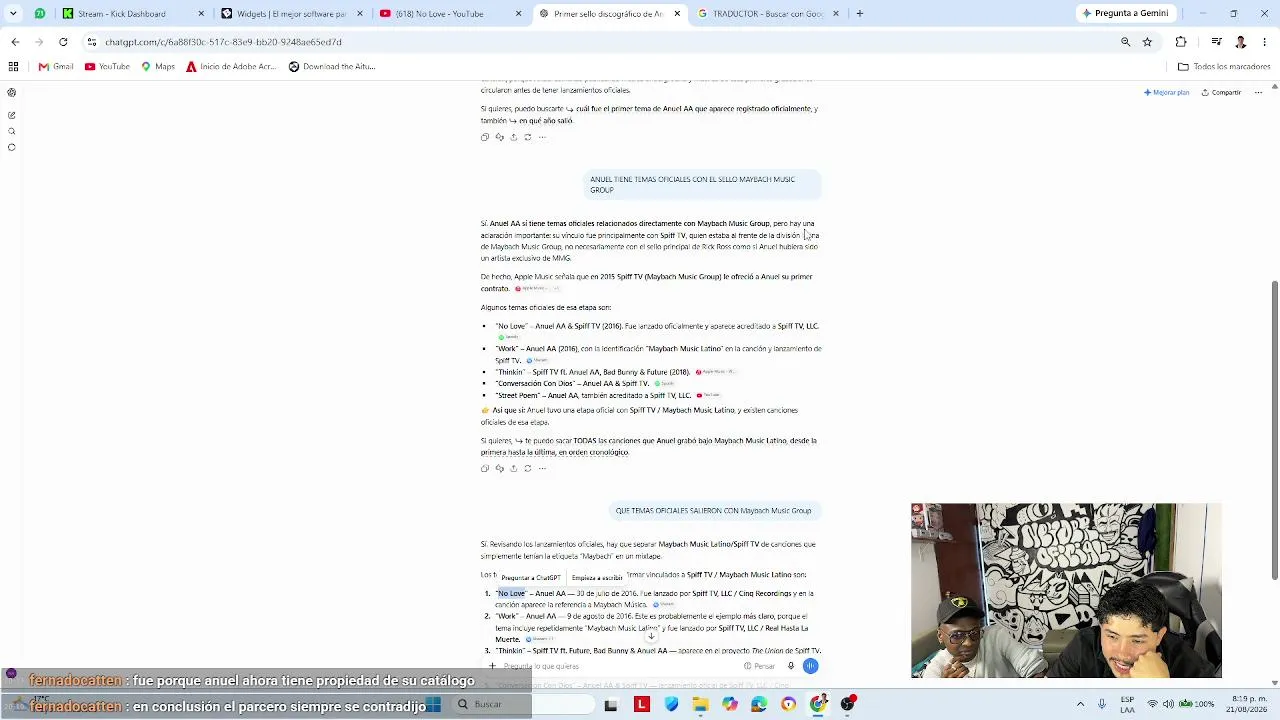This screenshot has height=720, width=1280.
Task: Click the streamer webcam overlay
Action: click(1066, 591)
